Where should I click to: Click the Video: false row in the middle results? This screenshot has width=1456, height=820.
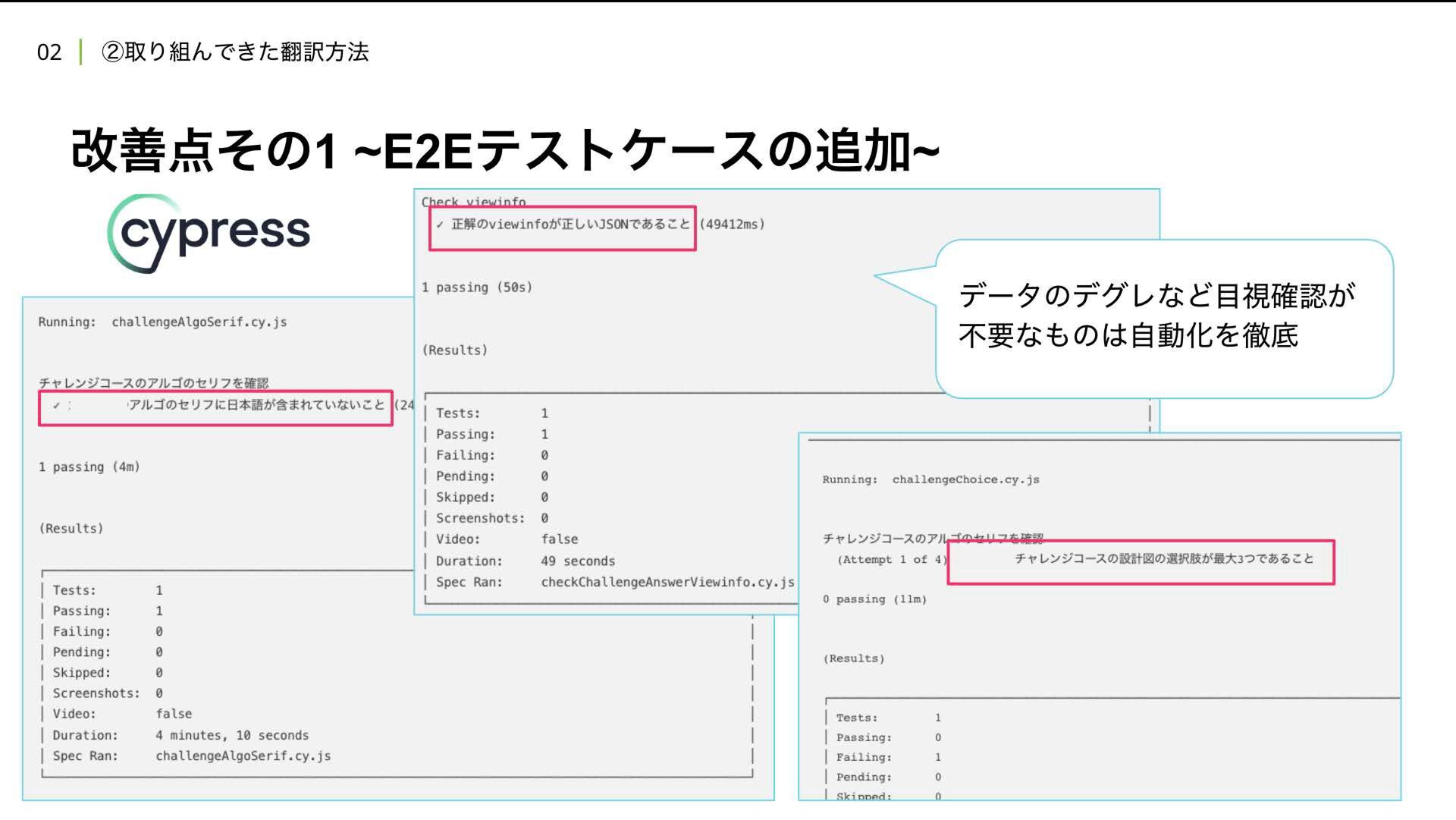pyautogui.click(x=507, y=539)
